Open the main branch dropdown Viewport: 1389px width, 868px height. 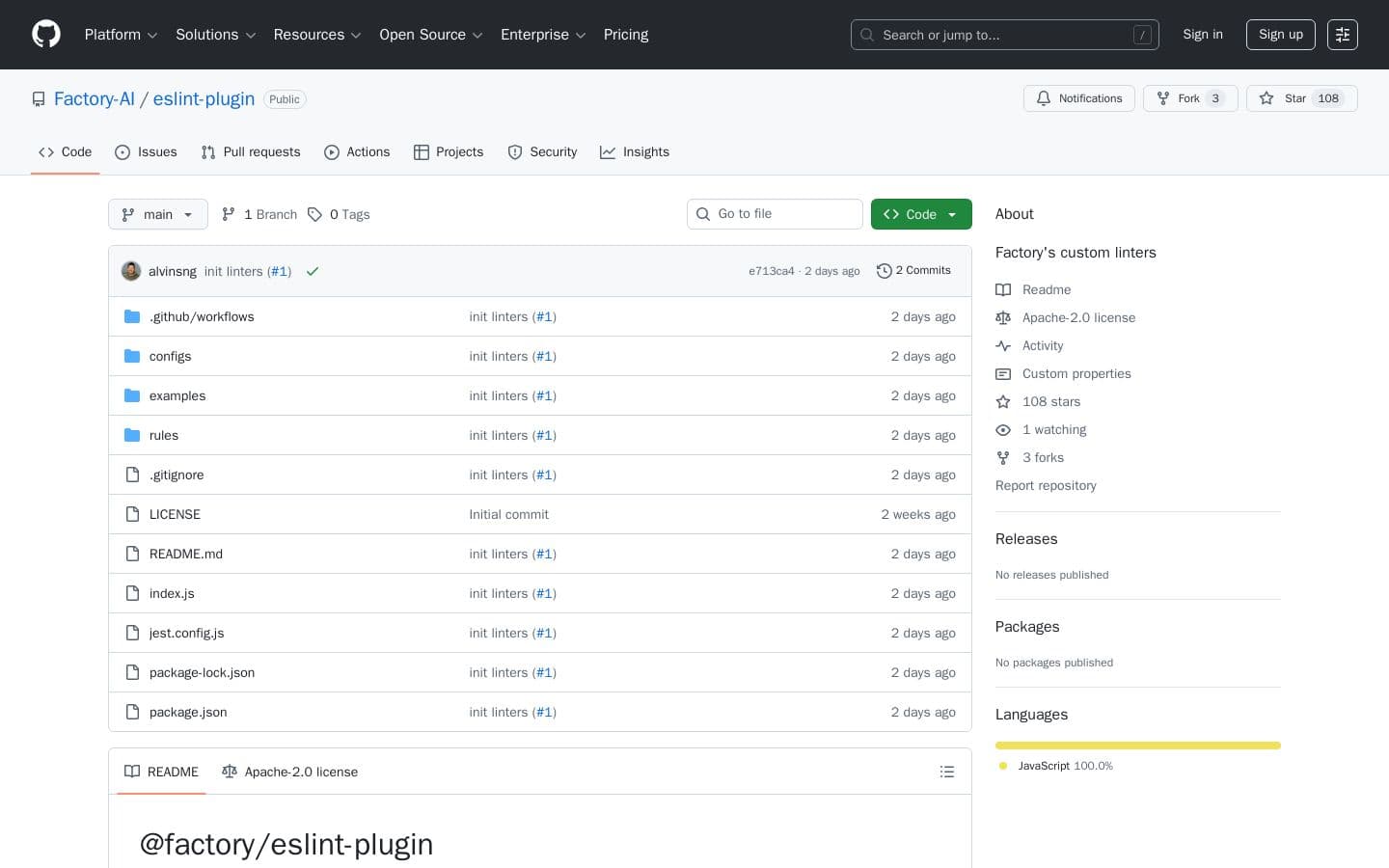(x=157, y=214)
